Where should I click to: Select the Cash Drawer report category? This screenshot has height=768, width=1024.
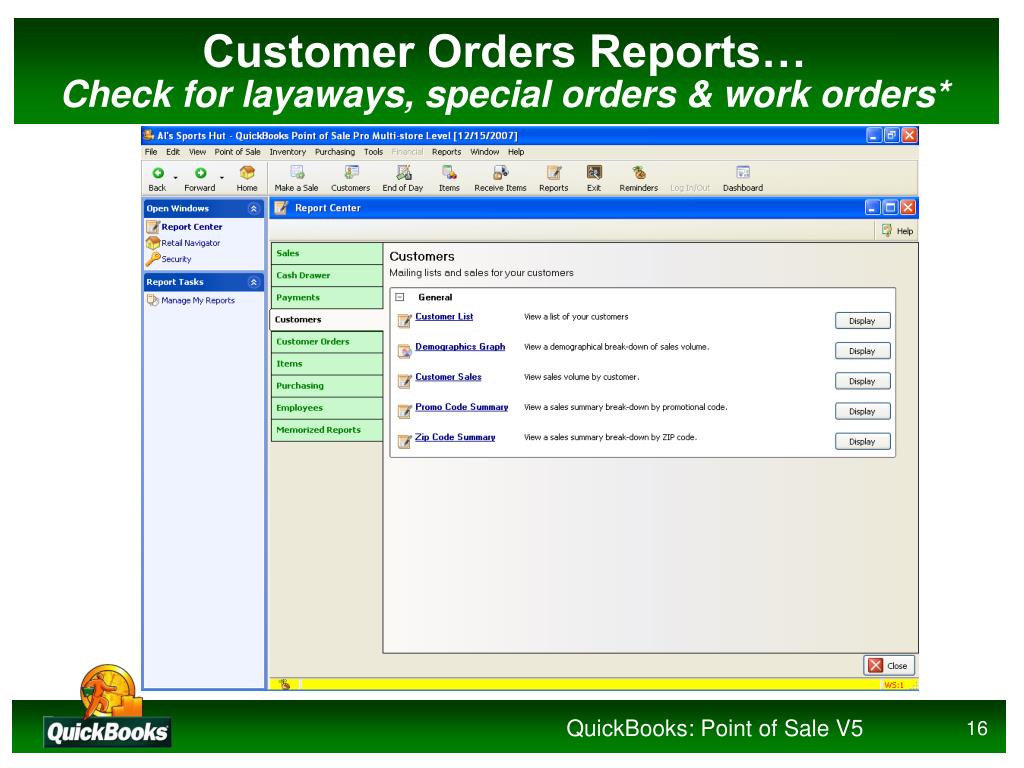[x=327, y=276]
